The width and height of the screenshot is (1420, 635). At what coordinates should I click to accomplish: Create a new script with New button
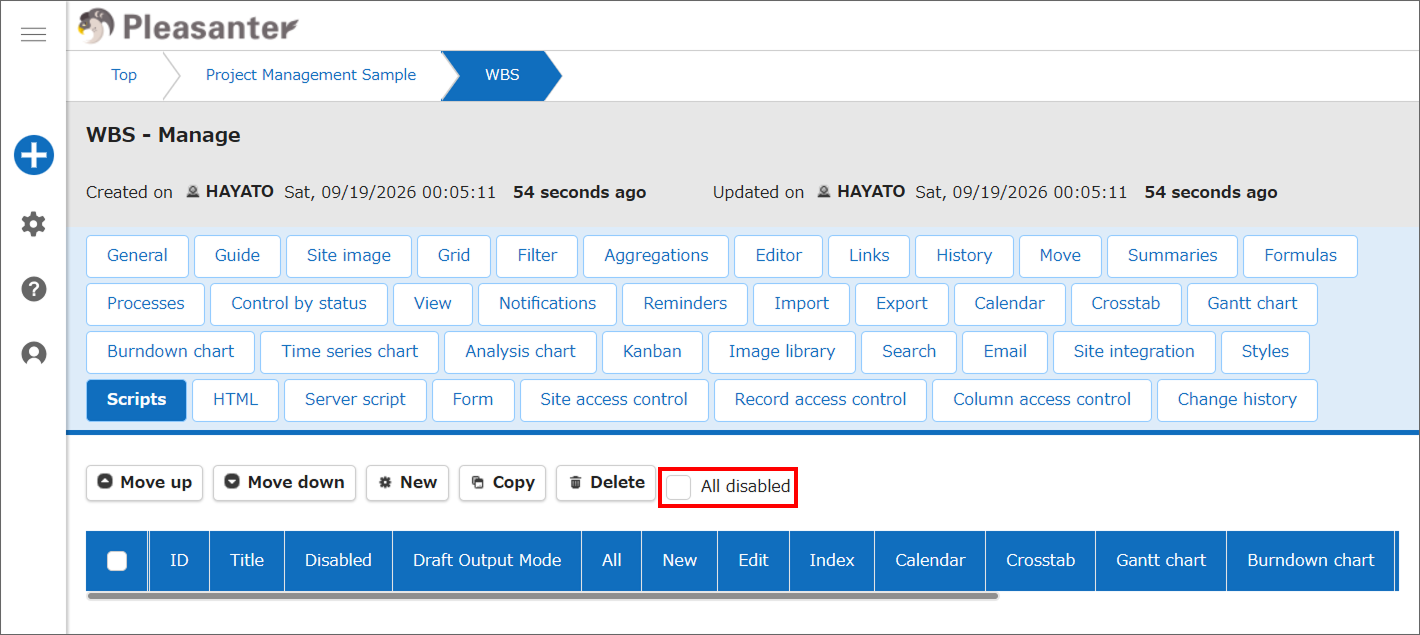[408, 483]
